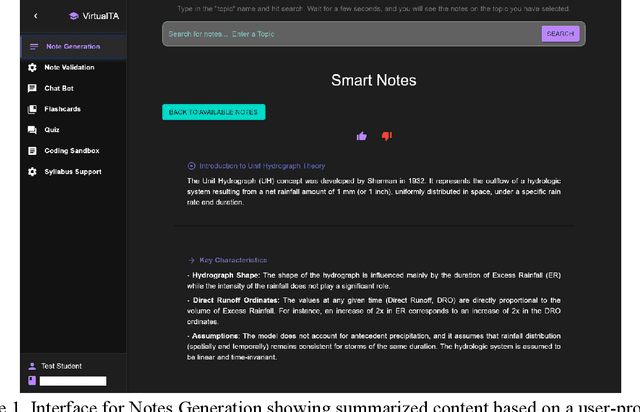Click the Flashcards icon in sidebar
This screenshot has height=412, width=640.
click(33, 109)
